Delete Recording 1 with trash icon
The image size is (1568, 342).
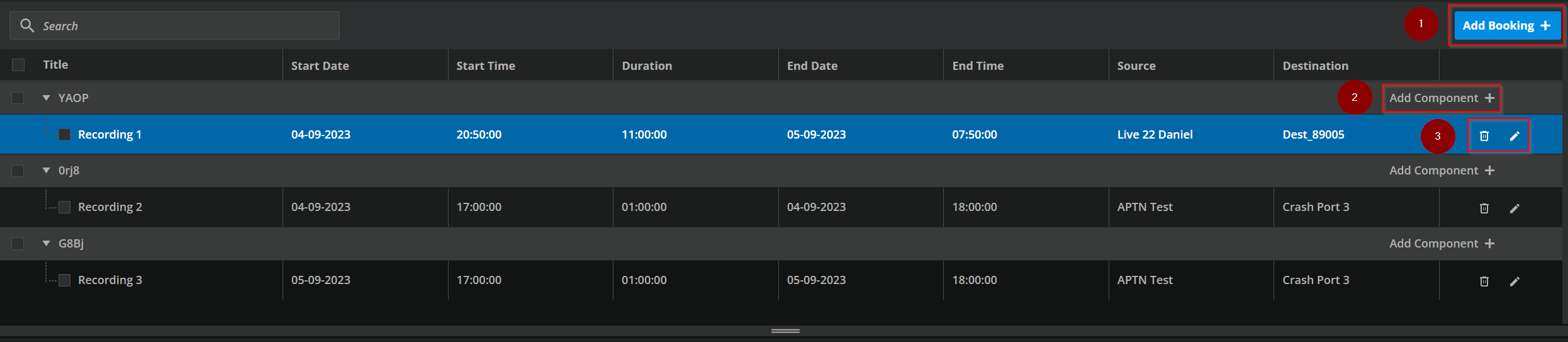point(1484,136)
